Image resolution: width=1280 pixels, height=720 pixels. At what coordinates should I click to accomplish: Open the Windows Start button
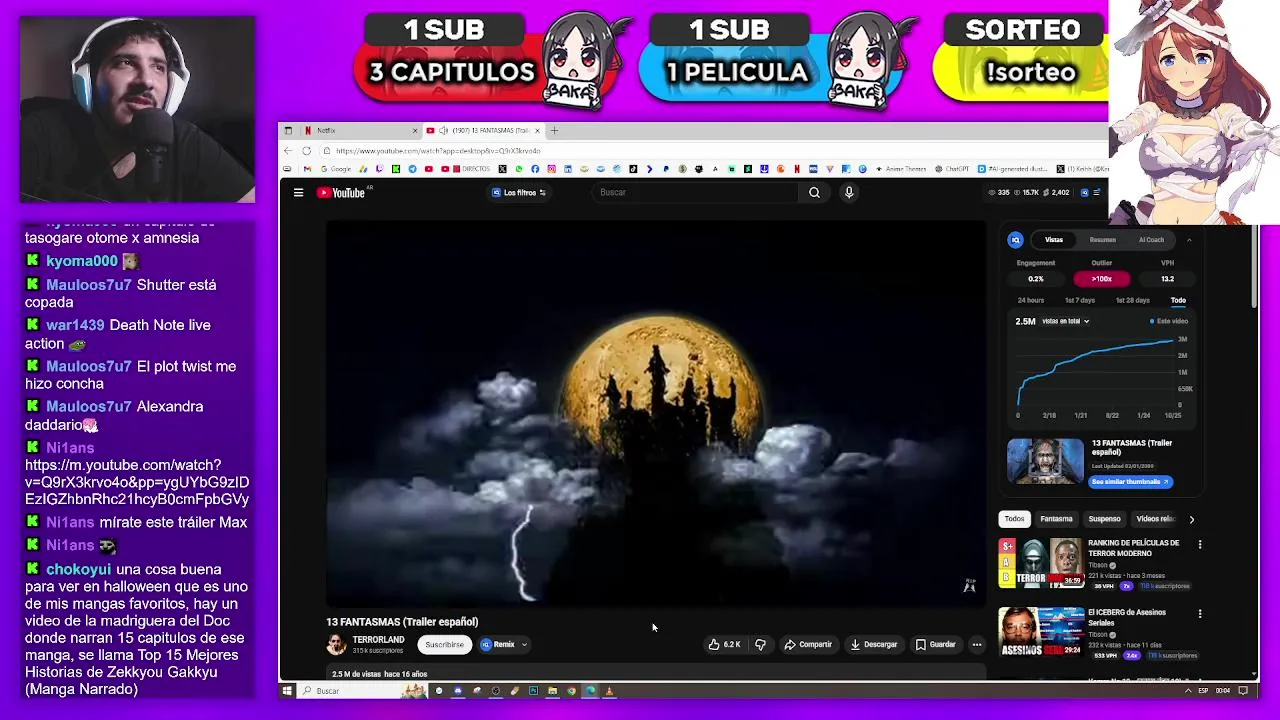point(287,691)
